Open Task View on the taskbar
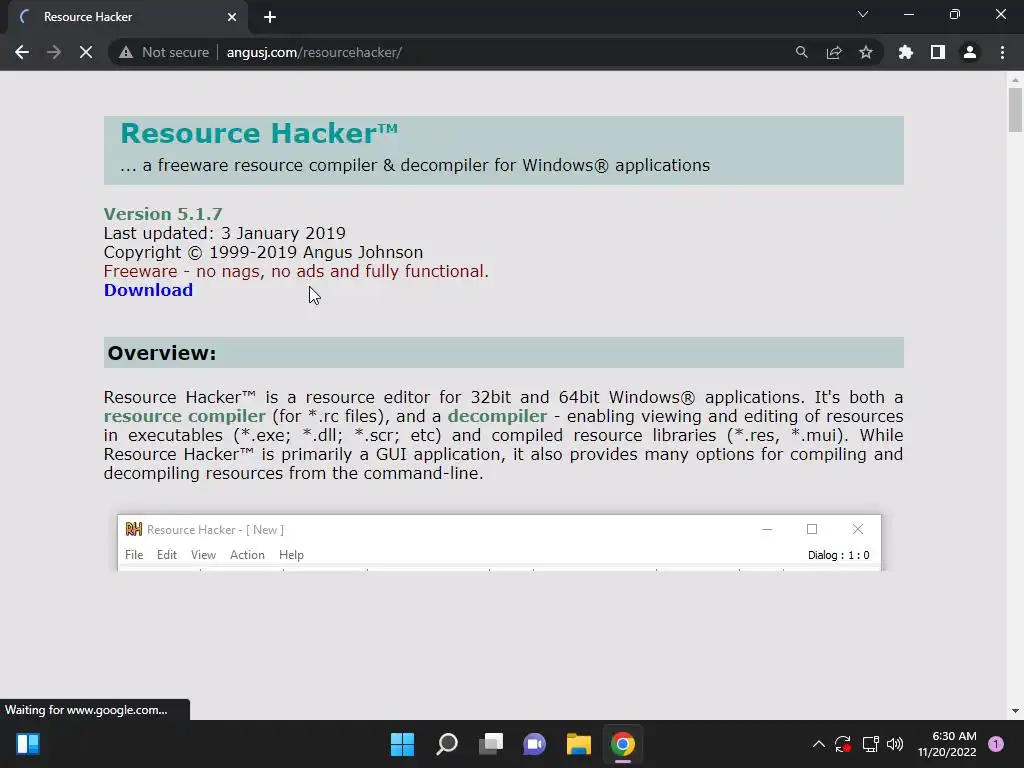The width and height of the screenshot is (1024, 768). (x=490, y=744)
